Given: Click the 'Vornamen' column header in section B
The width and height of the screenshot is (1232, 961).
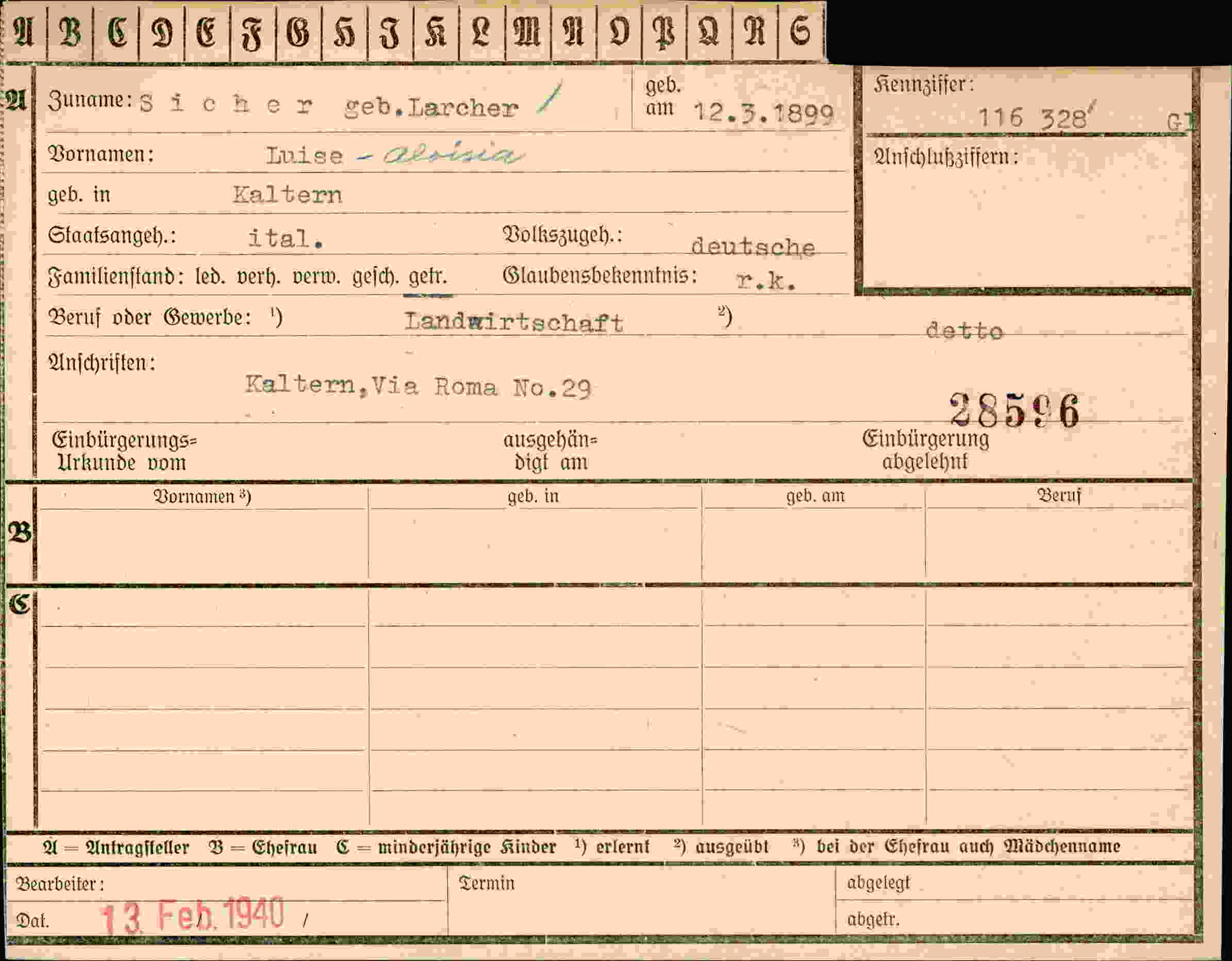Looking at the screenshot, I should coord(202,496).
